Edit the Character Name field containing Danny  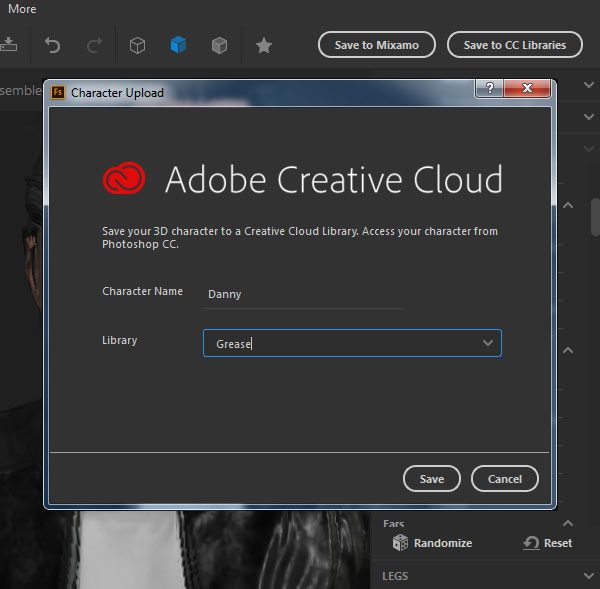coord(303,294)
